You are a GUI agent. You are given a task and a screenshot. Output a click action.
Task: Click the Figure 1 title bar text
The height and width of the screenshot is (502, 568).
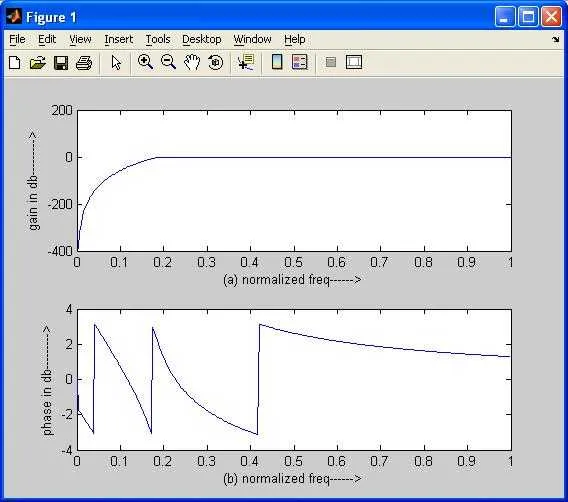51,17
